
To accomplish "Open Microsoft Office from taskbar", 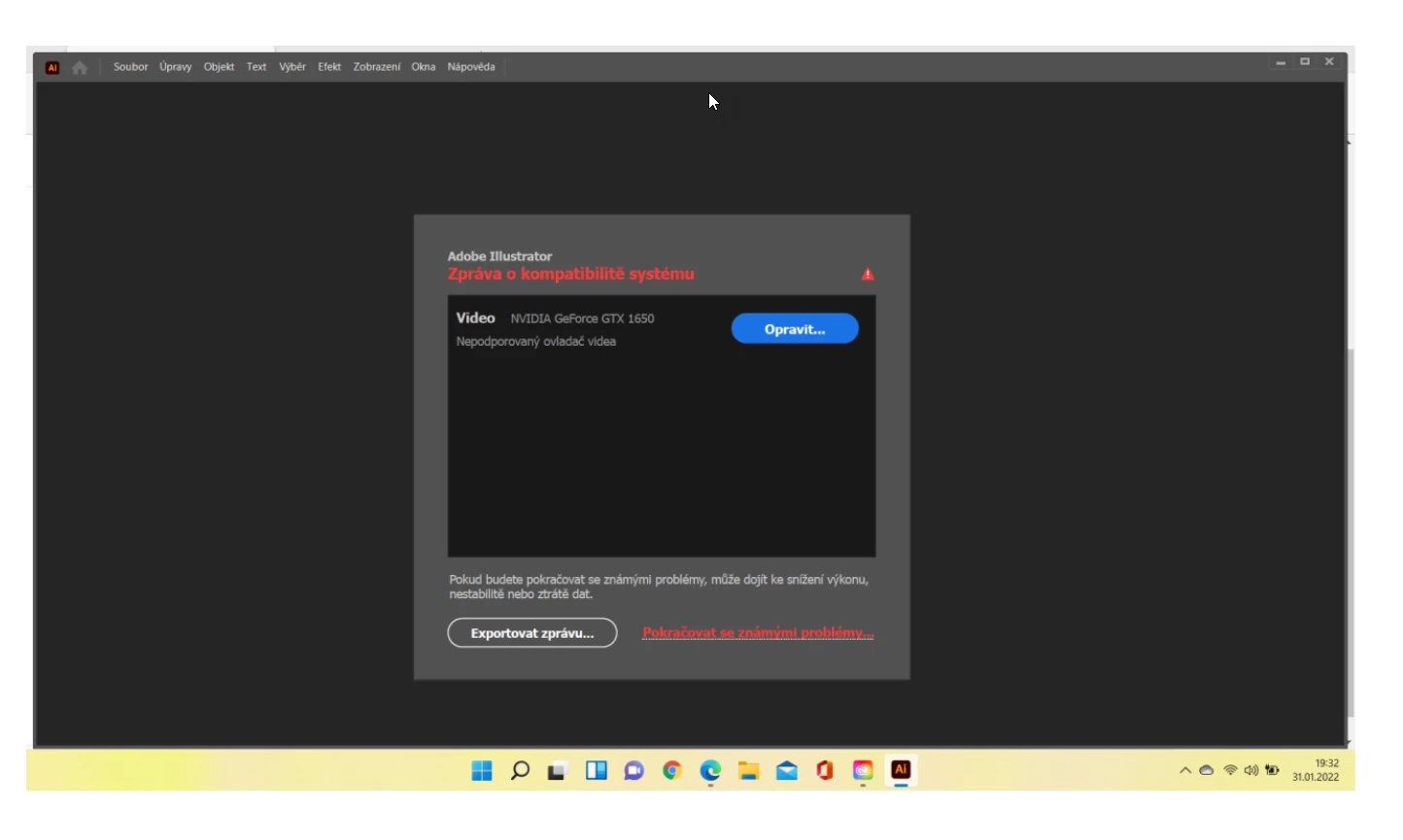I will pyautogui.click(x=825, y=771).
